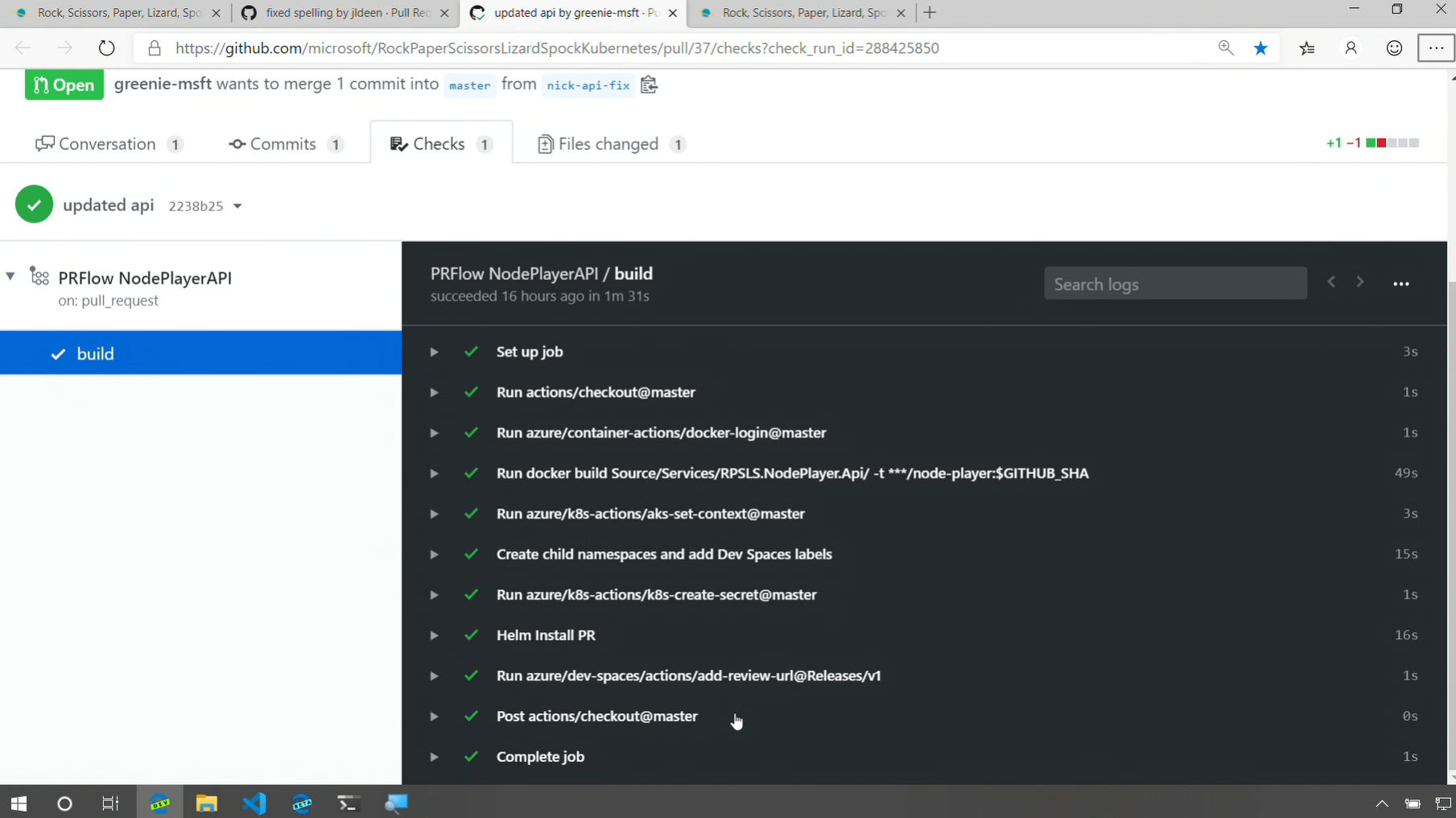Go to previous log search result
This screenshot has height=818, width=1456.
[1331, 283]
